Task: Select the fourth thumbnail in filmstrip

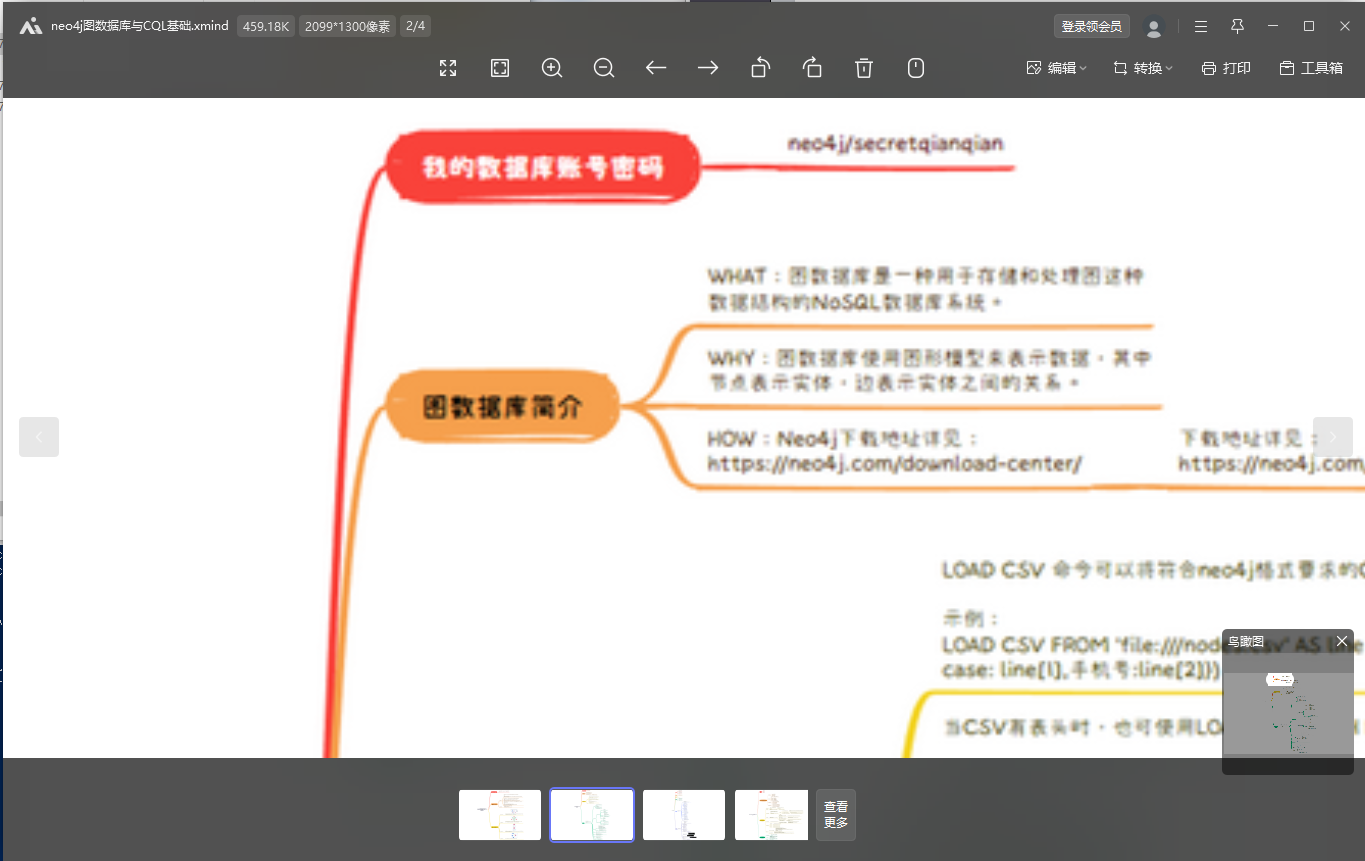Action: [x=771, y=815]
